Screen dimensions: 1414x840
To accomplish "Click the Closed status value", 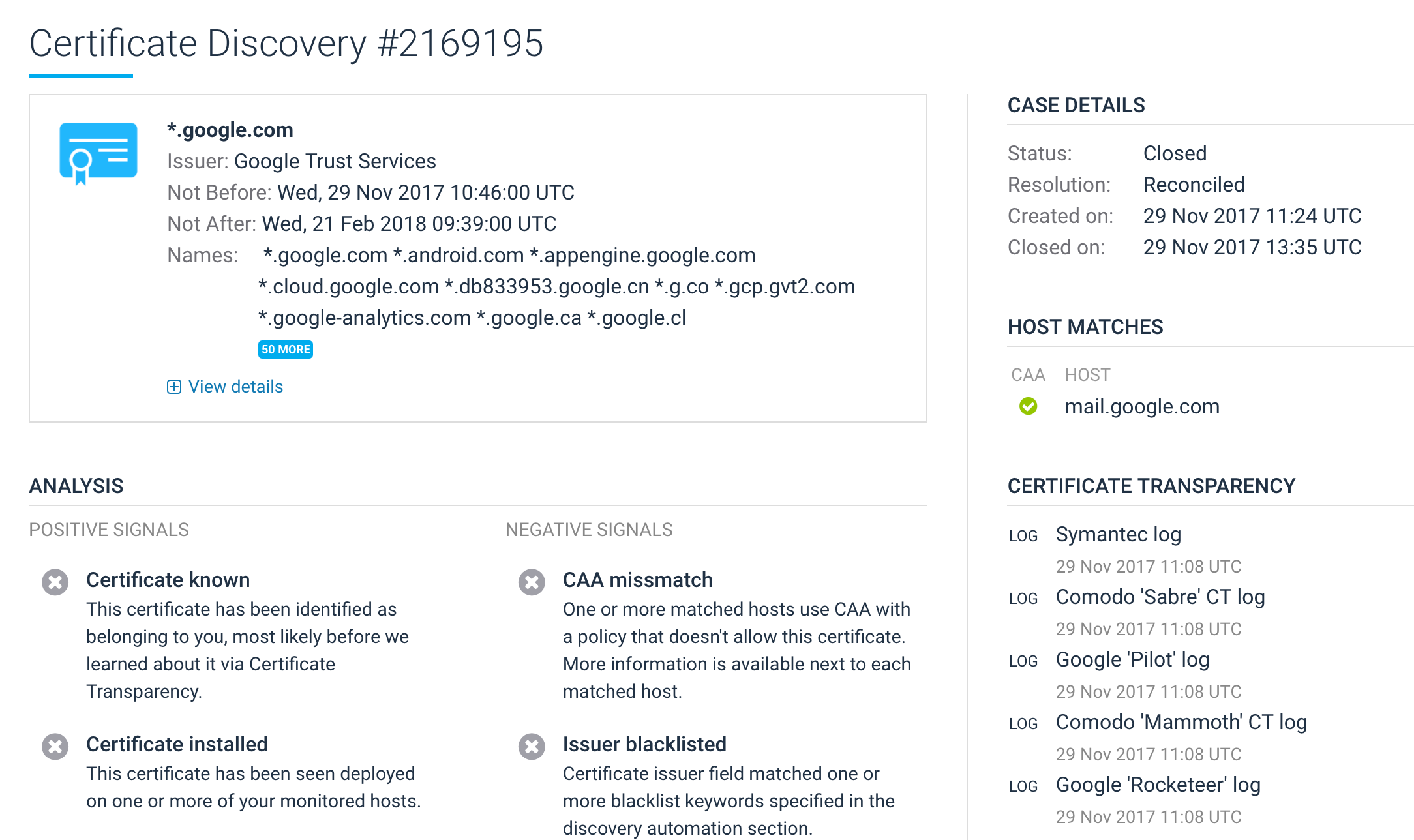I will (1175, 153).
